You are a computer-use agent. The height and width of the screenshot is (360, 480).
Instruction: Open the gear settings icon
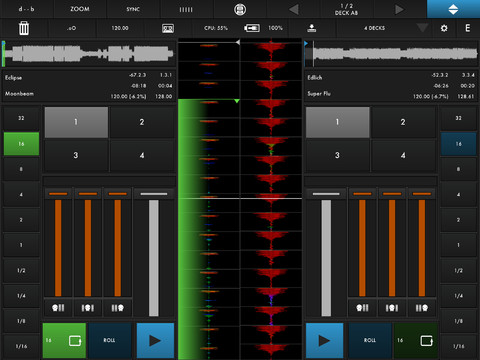click(x=444, y=28)
